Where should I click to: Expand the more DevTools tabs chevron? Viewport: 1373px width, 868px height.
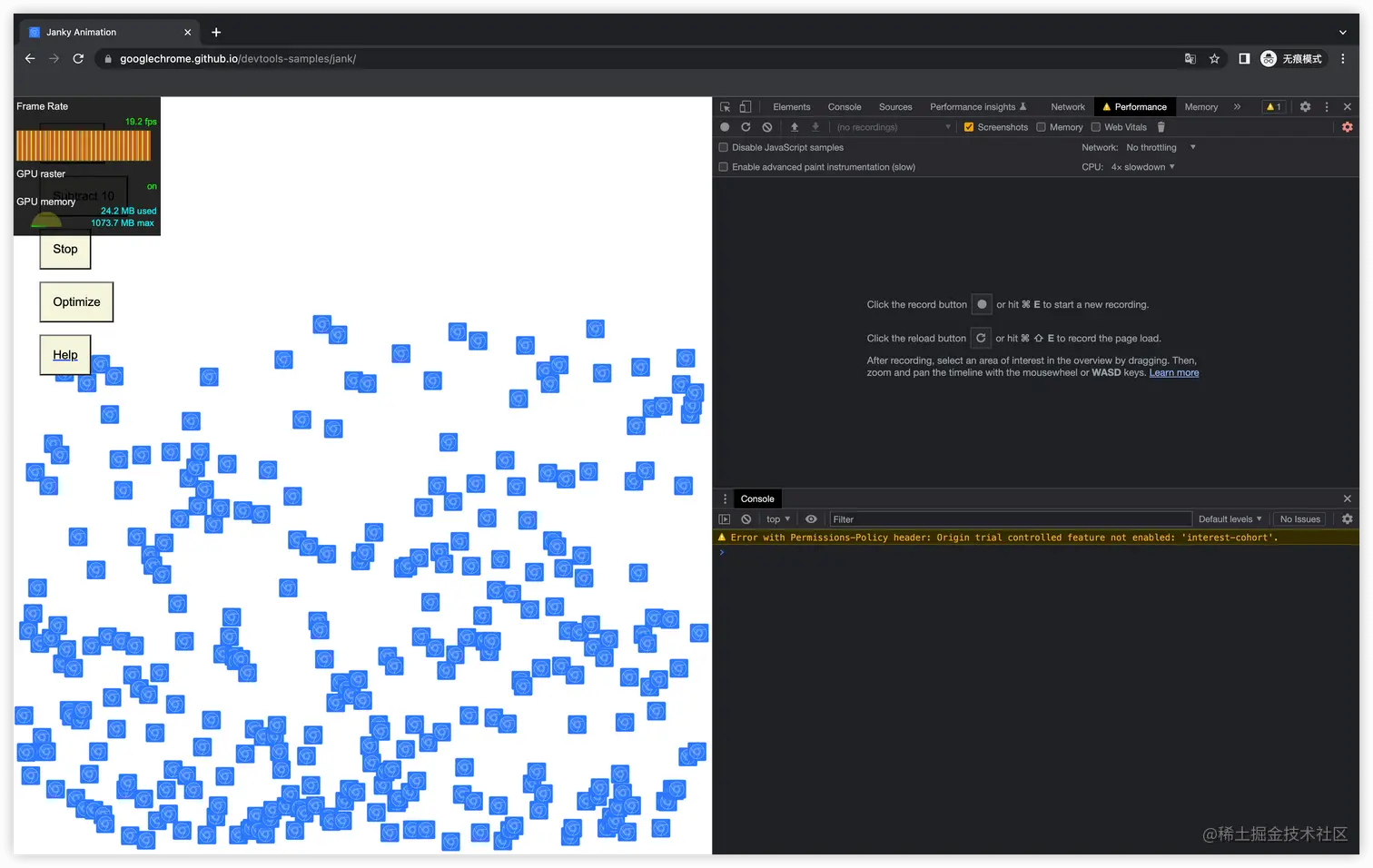(1237, 107)
